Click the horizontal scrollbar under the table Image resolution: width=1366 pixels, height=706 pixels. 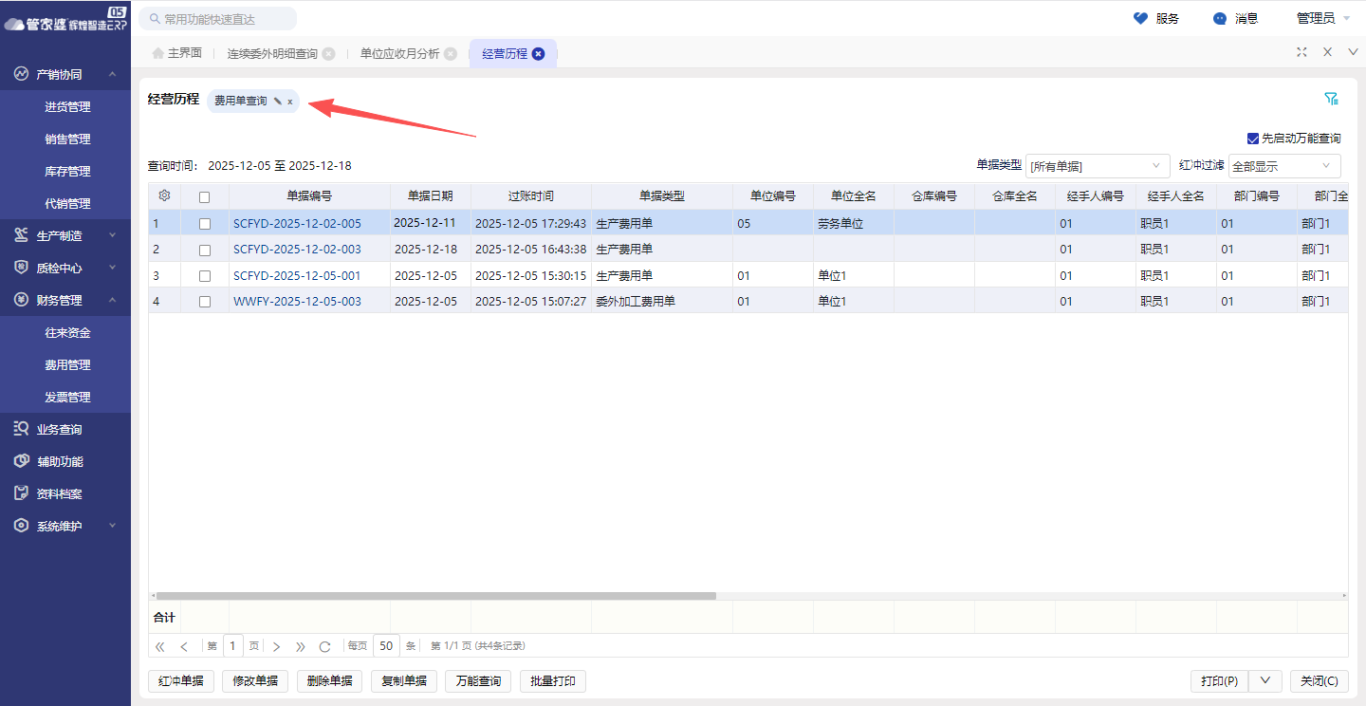click(436, 595)
